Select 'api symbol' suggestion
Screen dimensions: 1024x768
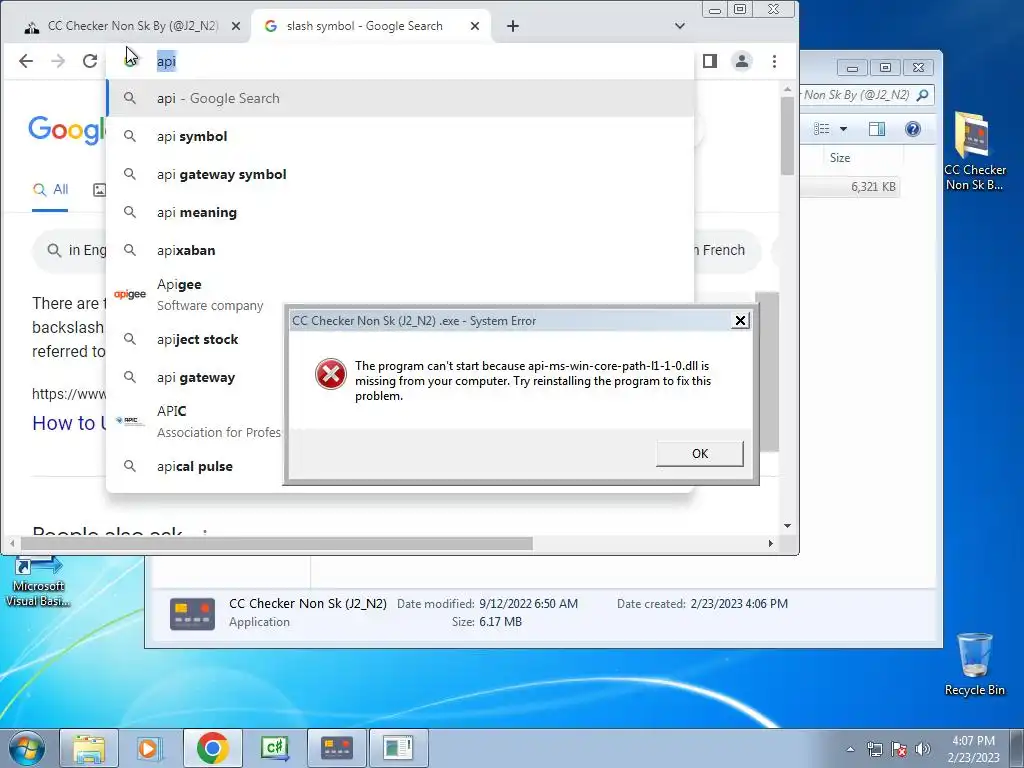pos(400,136)
